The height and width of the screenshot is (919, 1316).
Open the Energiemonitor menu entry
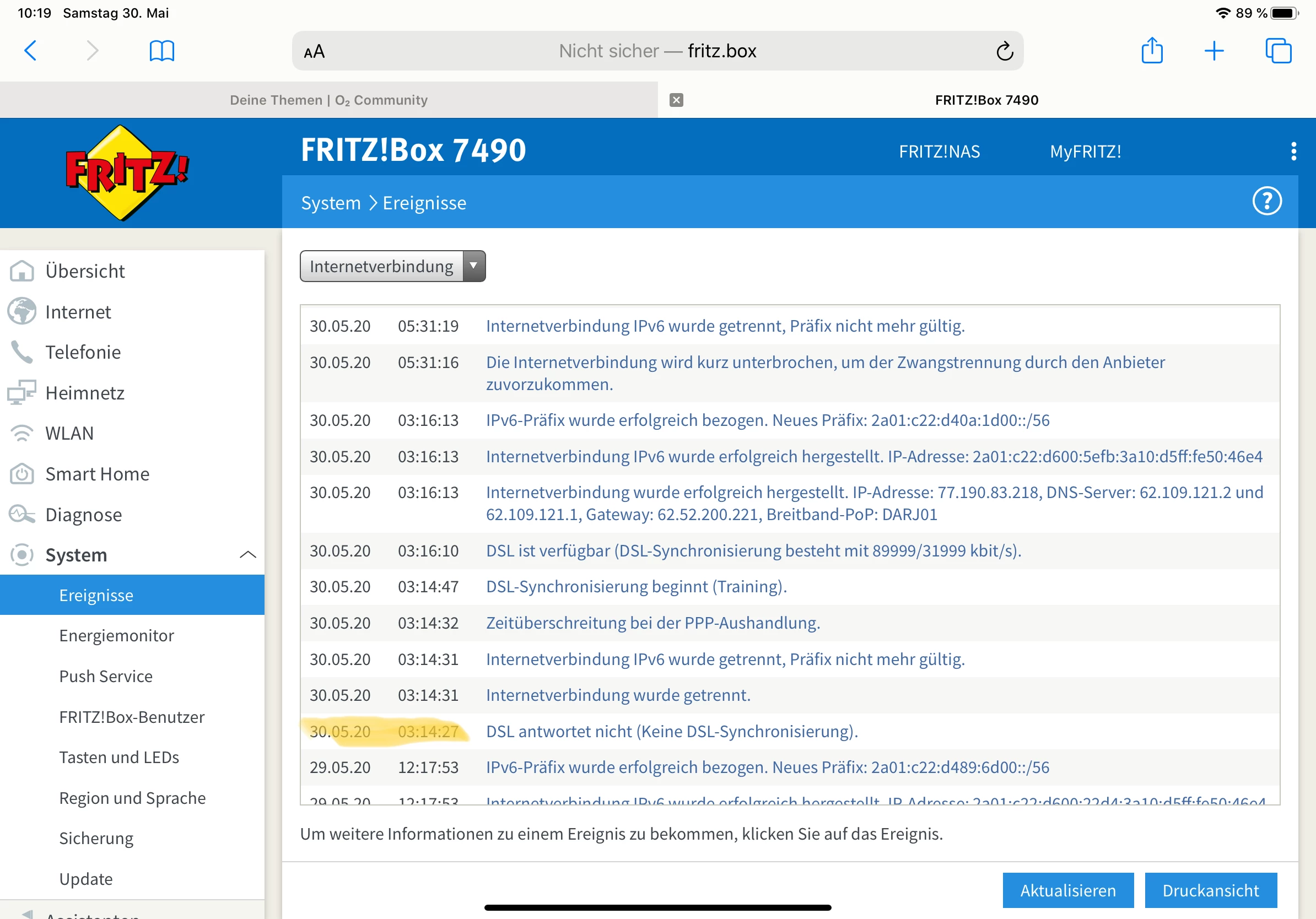pos(116,635)
